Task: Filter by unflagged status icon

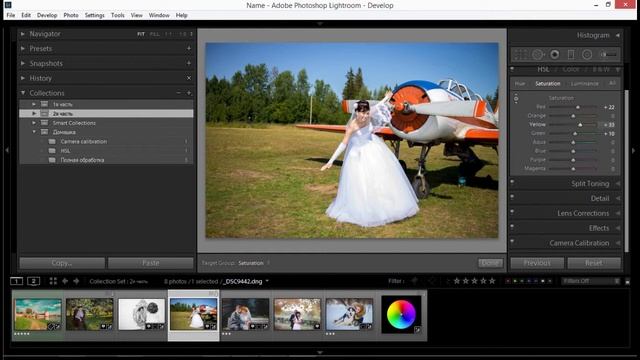Action: click(x=432, y=281)
